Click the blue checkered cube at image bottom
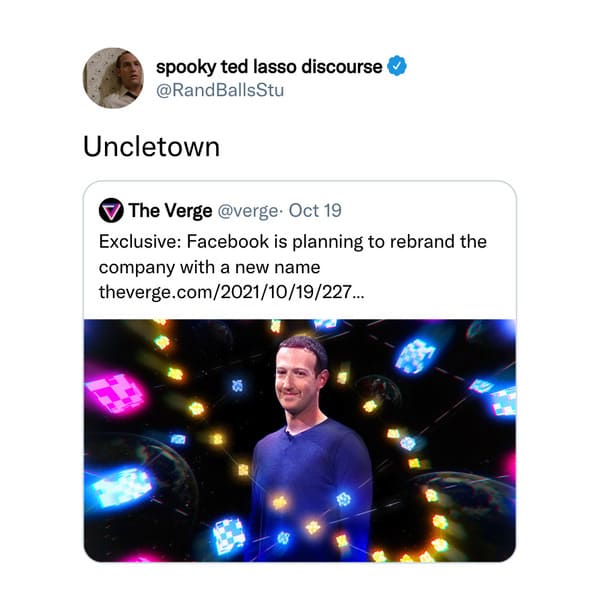This screenshot has height=599, width=599. 228,536
